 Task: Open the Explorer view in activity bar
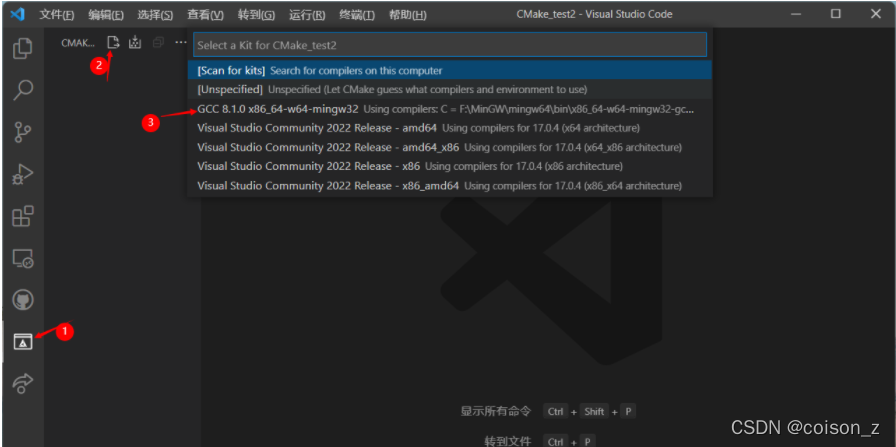coord(23,48)
